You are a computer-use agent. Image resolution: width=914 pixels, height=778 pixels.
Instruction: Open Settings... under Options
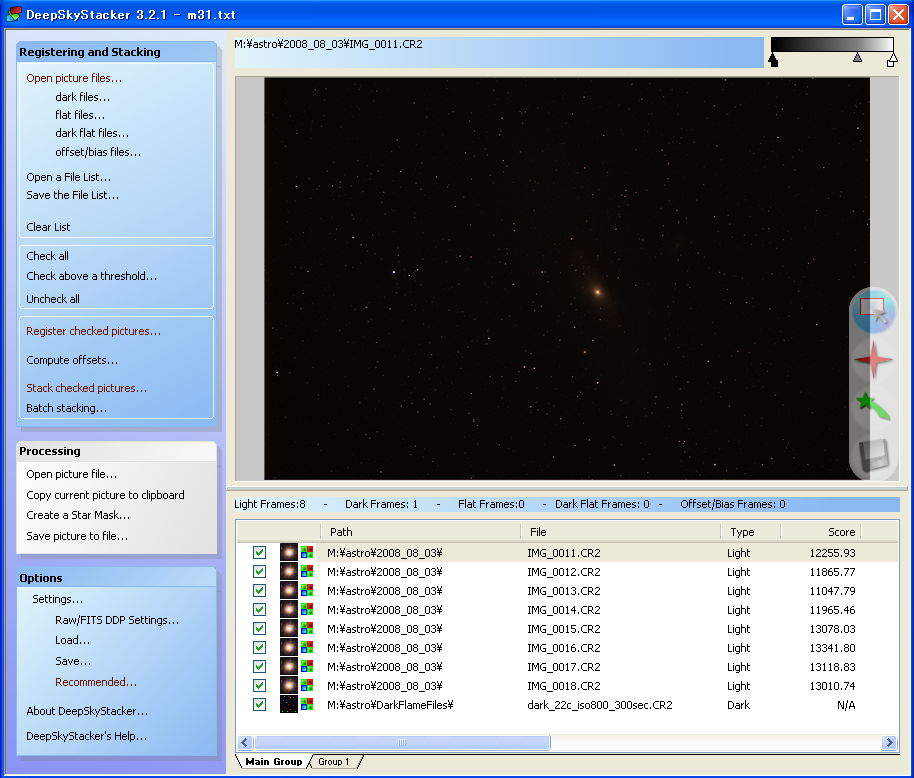click(57, 599)
